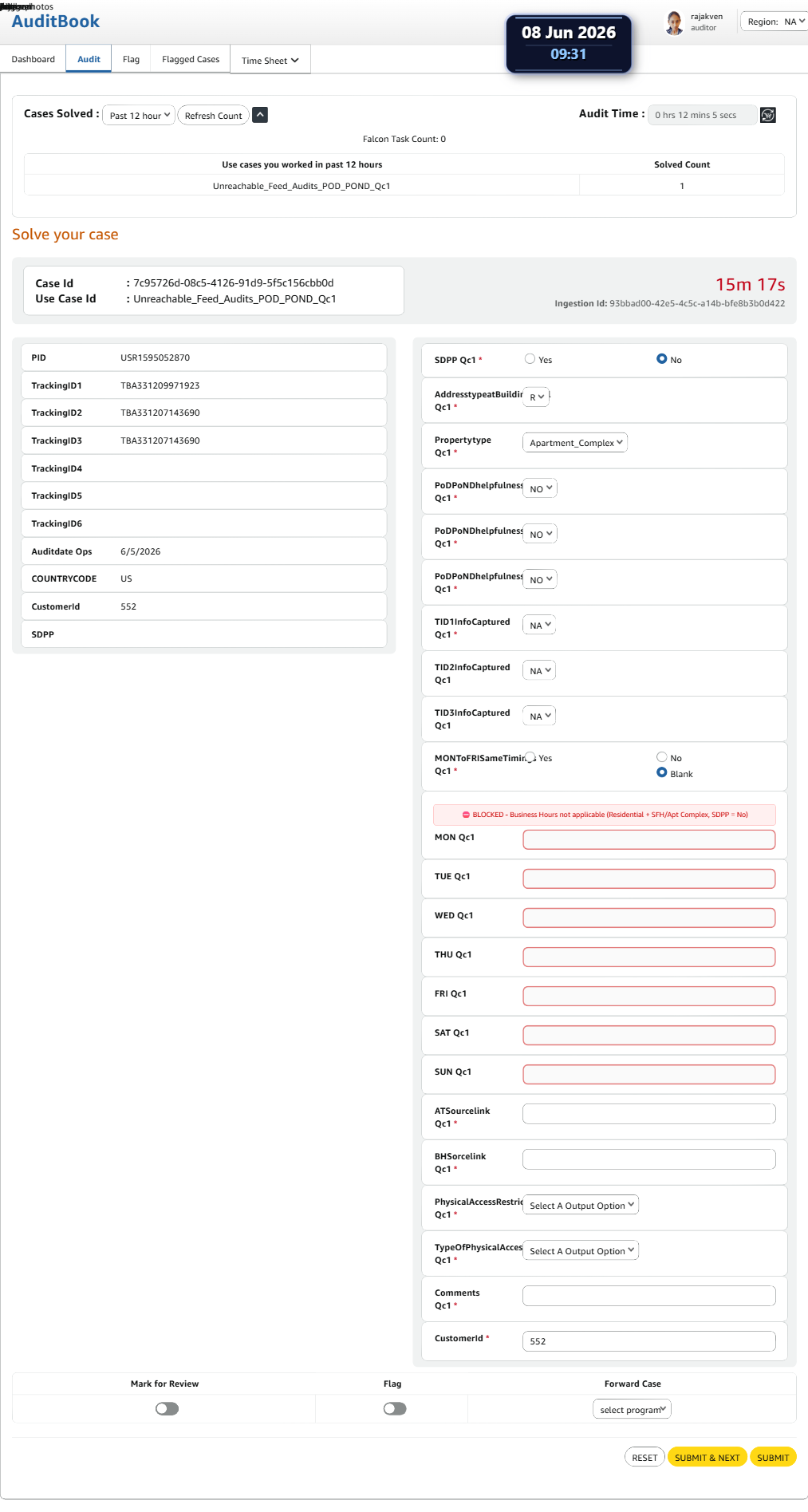808x1512 pixels.
Task: Expand the AddresstypeatBuilding Qc1 dropdown
Action: 536,397
